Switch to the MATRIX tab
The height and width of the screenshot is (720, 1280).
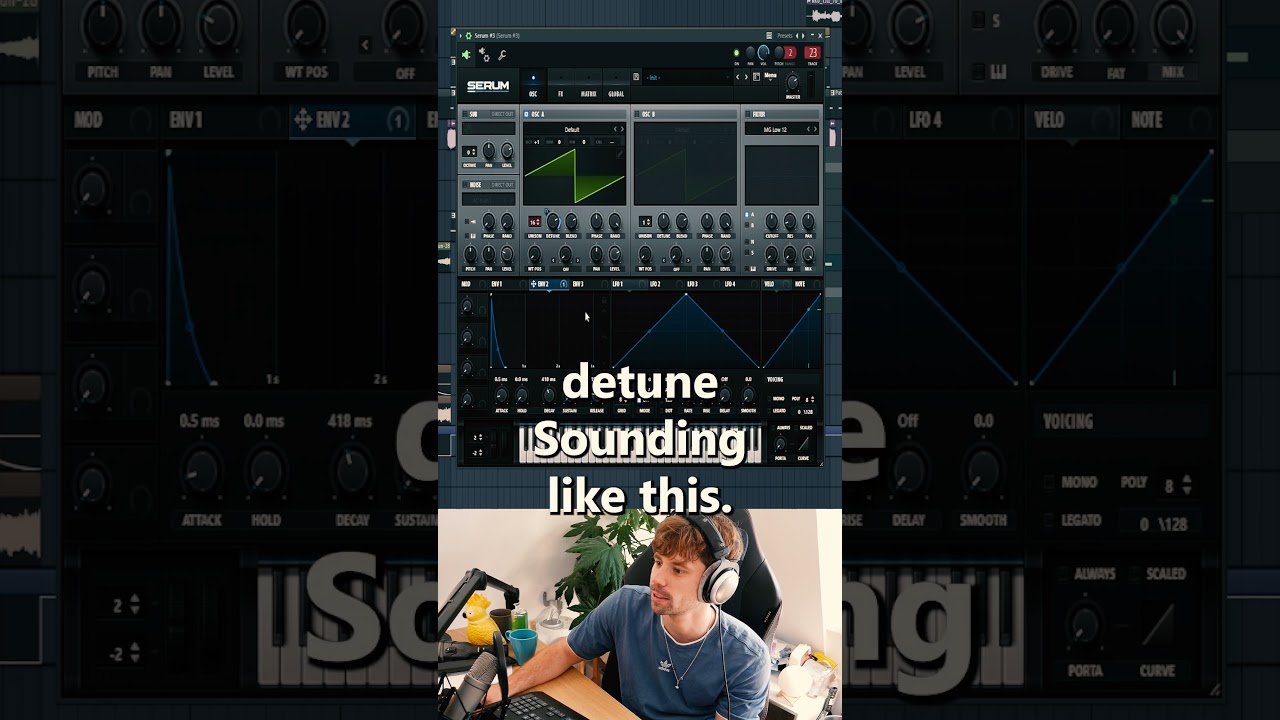tap(589, 84)
